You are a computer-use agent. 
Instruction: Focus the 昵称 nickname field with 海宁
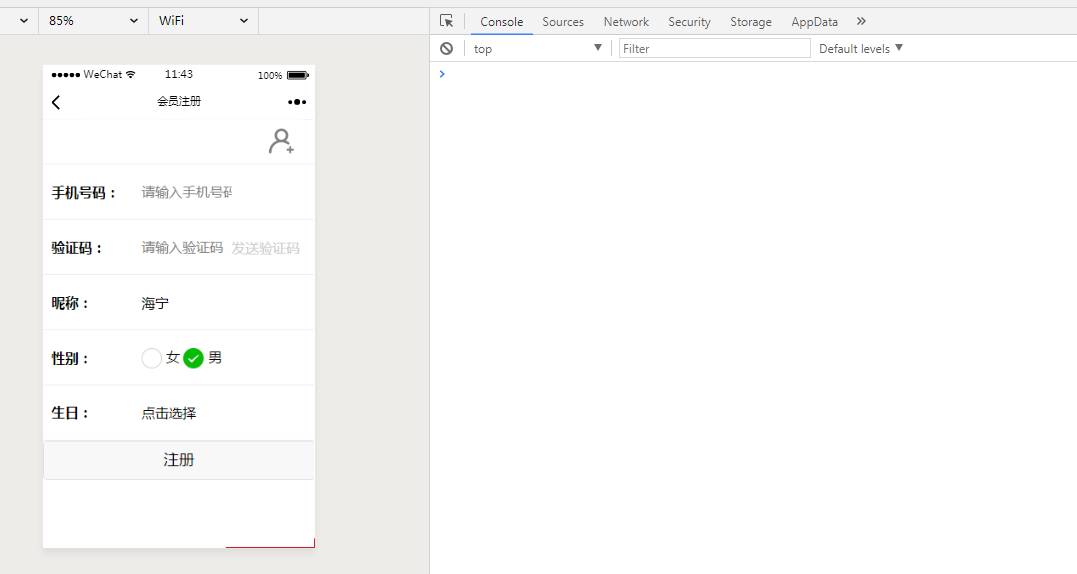[187, 303]
